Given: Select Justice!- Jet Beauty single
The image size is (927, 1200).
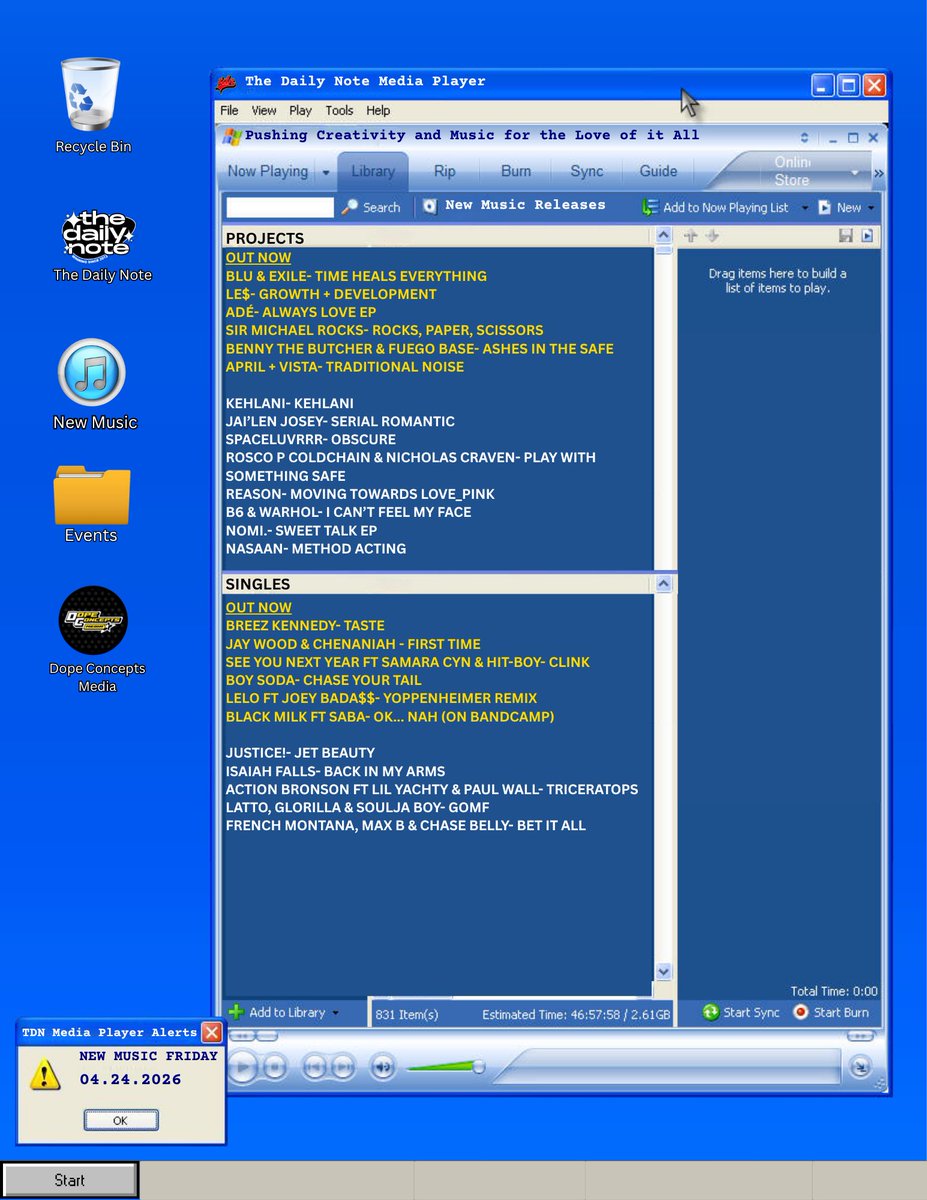Looking at the screenshot, I should [300, 752].
